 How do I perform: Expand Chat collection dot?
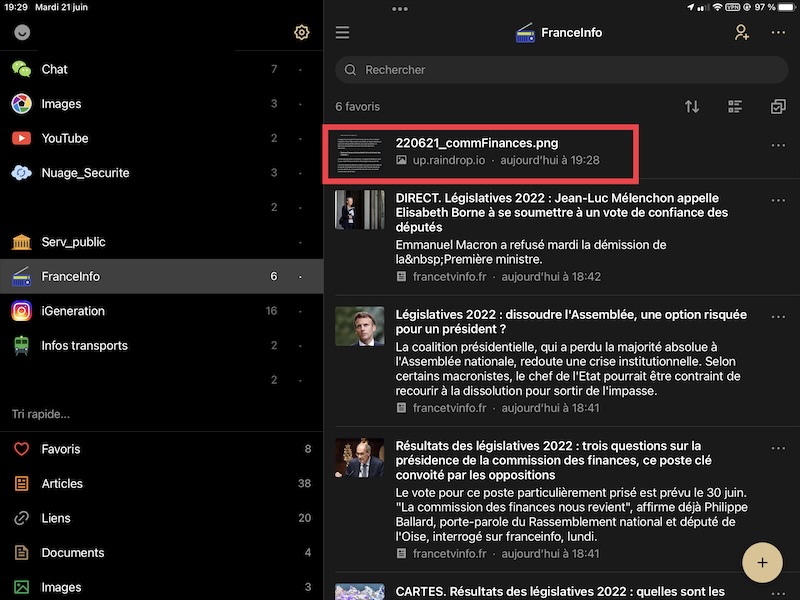(300, 69)
